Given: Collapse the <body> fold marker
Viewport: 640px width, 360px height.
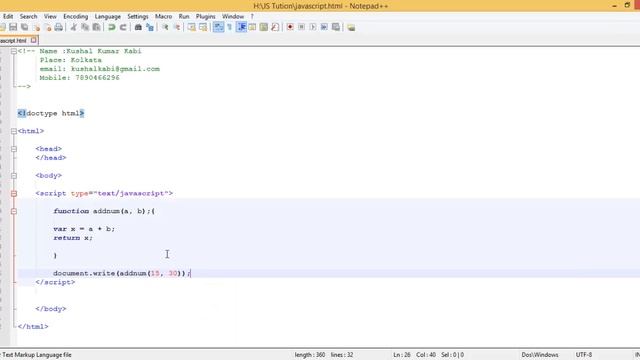Looking at the screenshot, I should click(14, 176).
